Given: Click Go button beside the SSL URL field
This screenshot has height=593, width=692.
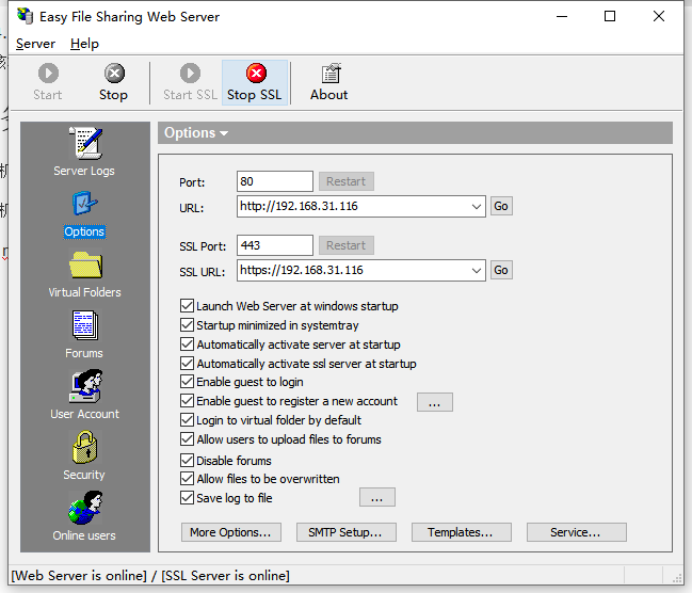Looking at the screenshot, I should coord(501,270).
